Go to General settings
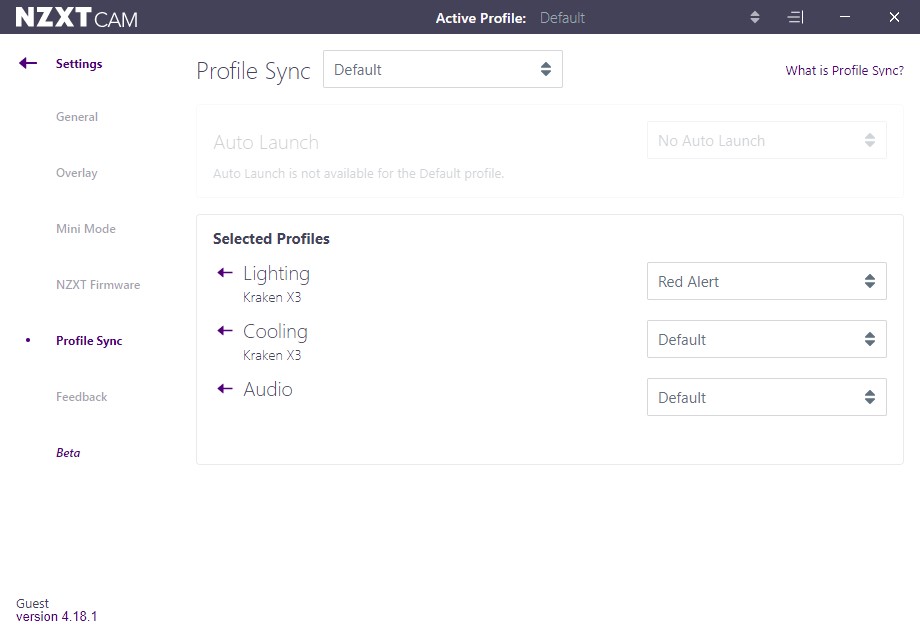Image resolution: width=920 pixels, height=640 pixels. click(77, 117)
